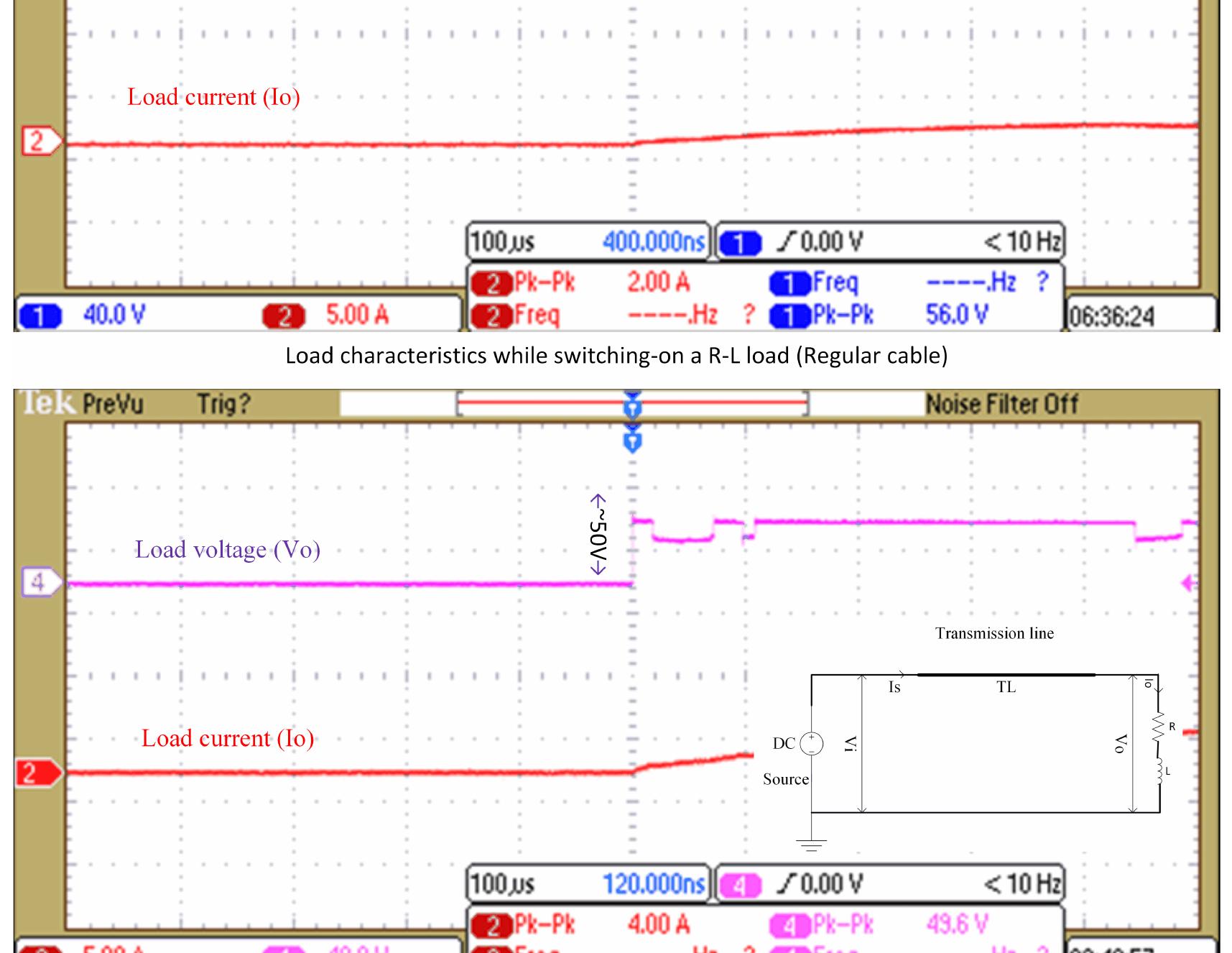
Task: Click the blue trigger position marker
Action: tap(632, 442)
